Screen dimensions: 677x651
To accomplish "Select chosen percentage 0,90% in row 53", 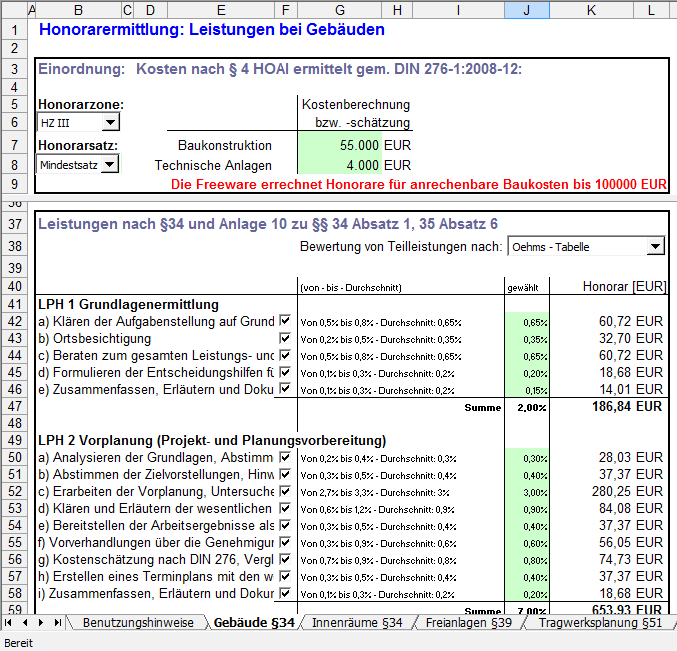I will tap(527, 509).
